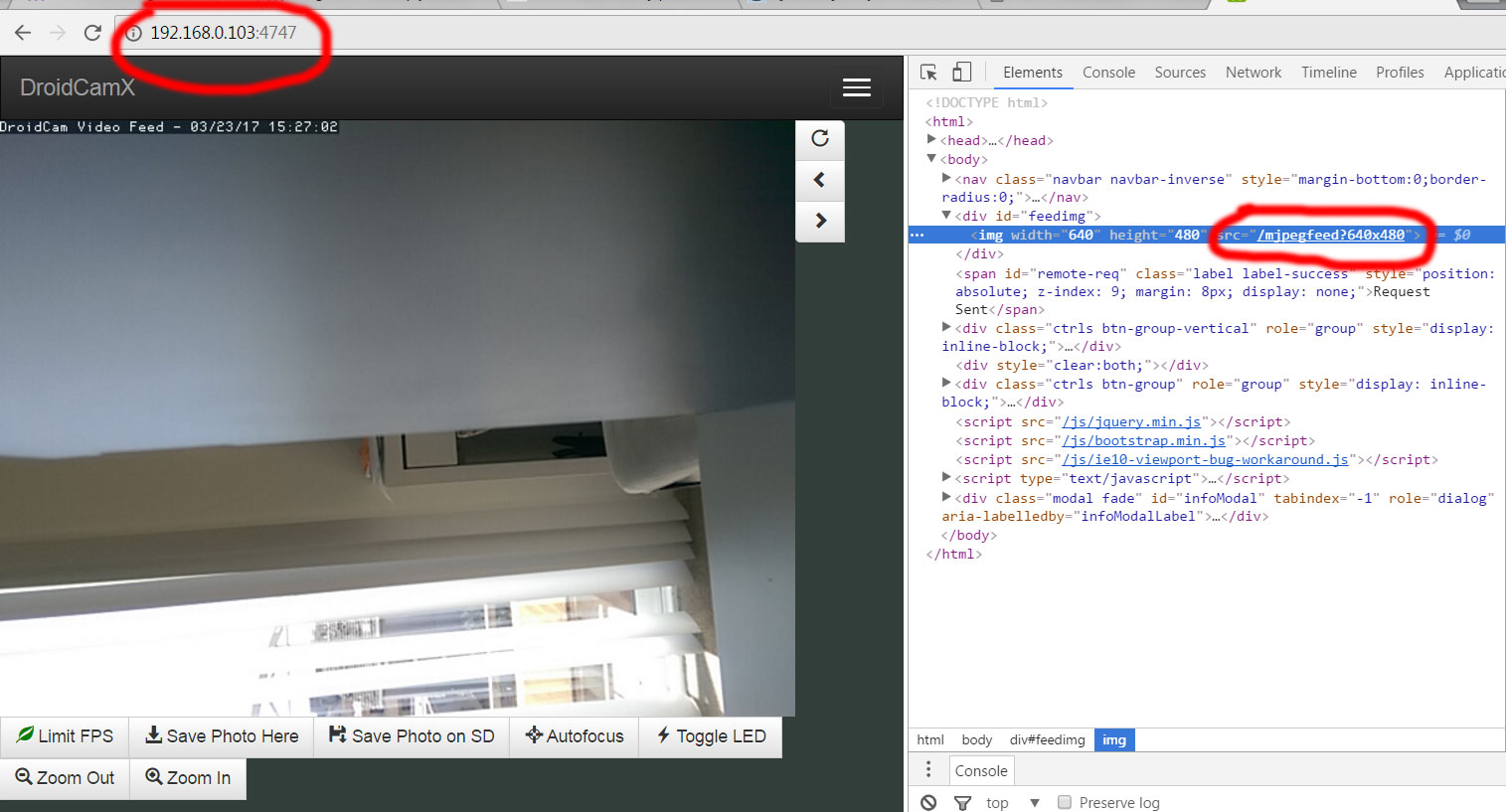Toggle LED flash on the phone
Screen dimensions: 1506x812
[x=711, y=736]
